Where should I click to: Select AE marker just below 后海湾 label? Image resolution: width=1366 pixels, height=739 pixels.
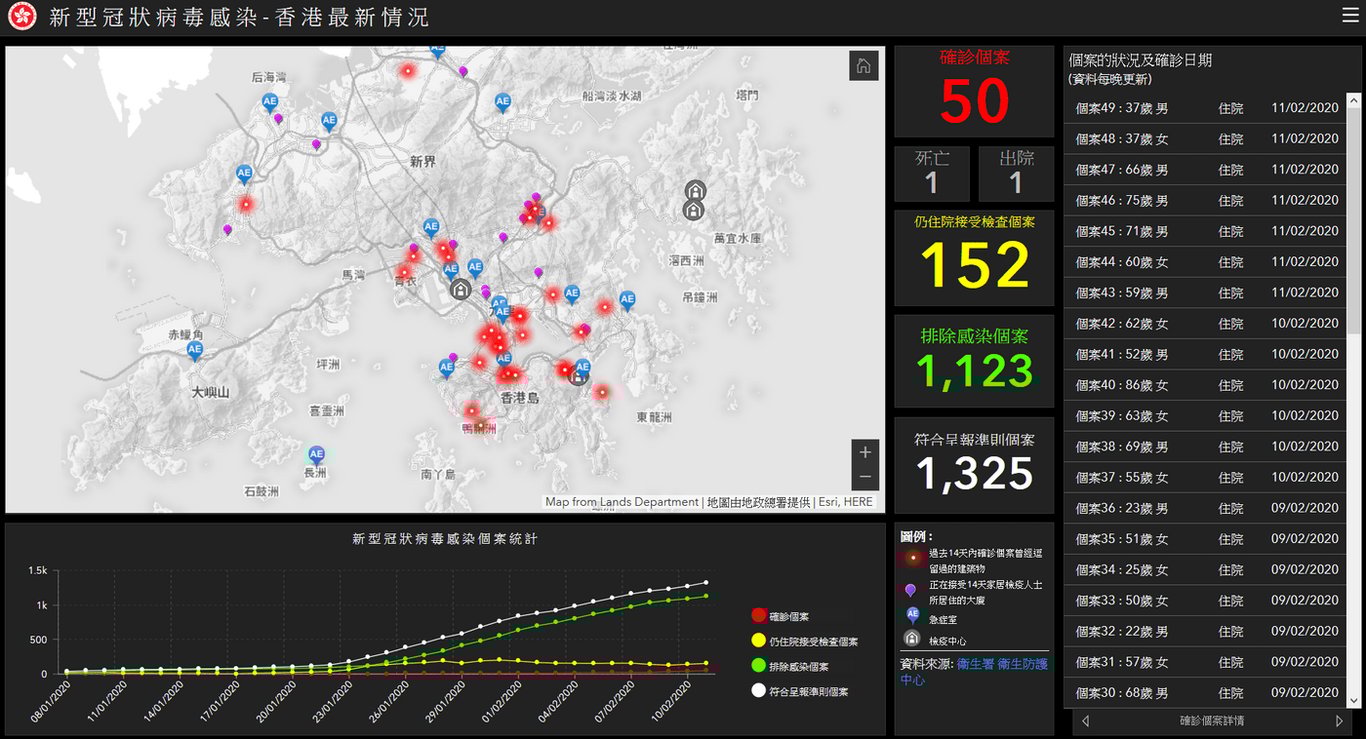270,102
